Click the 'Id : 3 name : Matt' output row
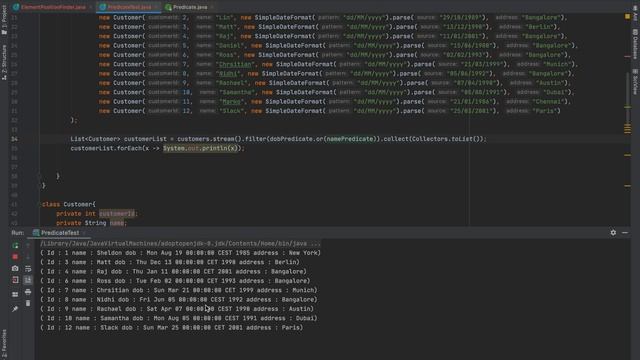 point(170,262)
